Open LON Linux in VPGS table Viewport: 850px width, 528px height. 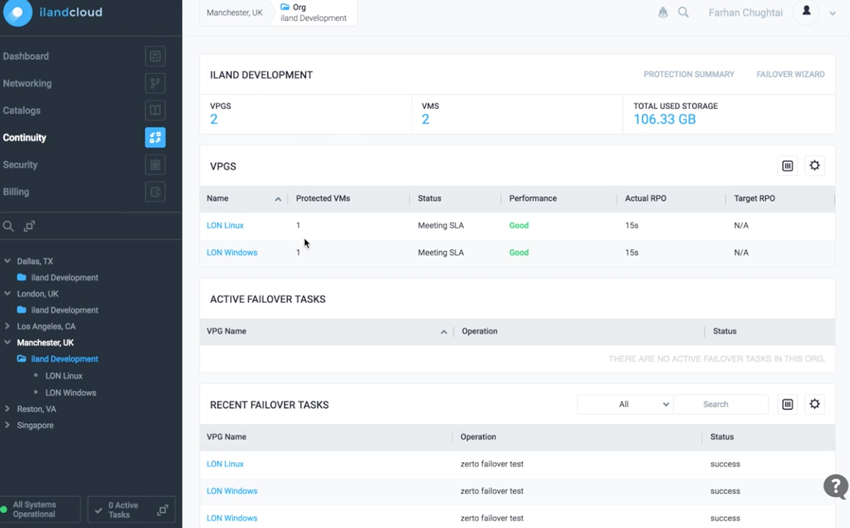[x=225, y=225]
